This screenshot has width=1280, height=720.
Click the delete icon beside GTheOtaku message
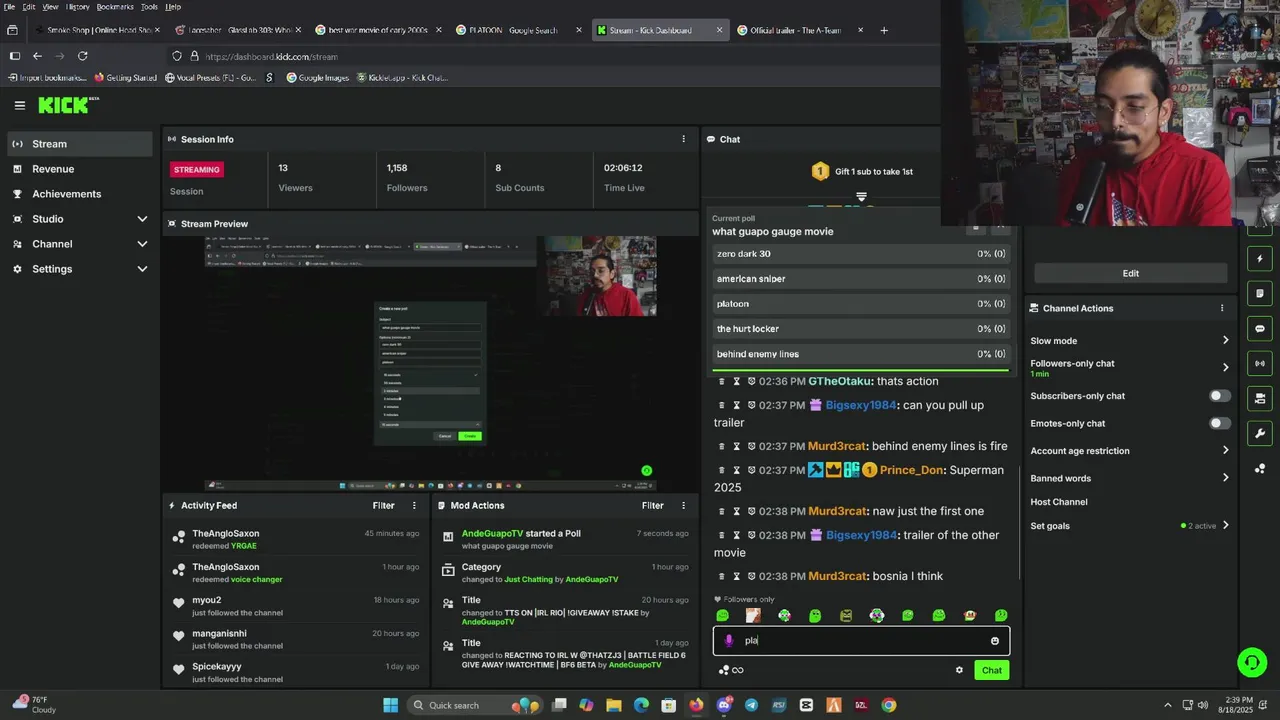click(721, 381)
